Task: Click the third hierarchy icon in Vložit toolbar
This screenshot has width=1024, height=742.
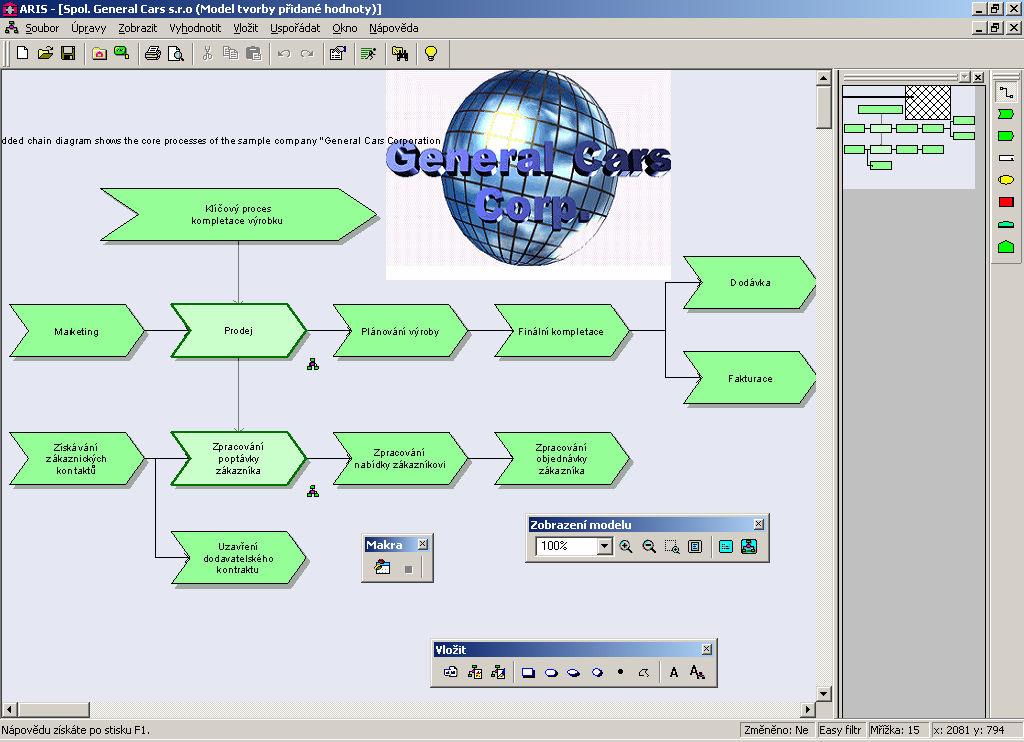Action: pos(498,672)
